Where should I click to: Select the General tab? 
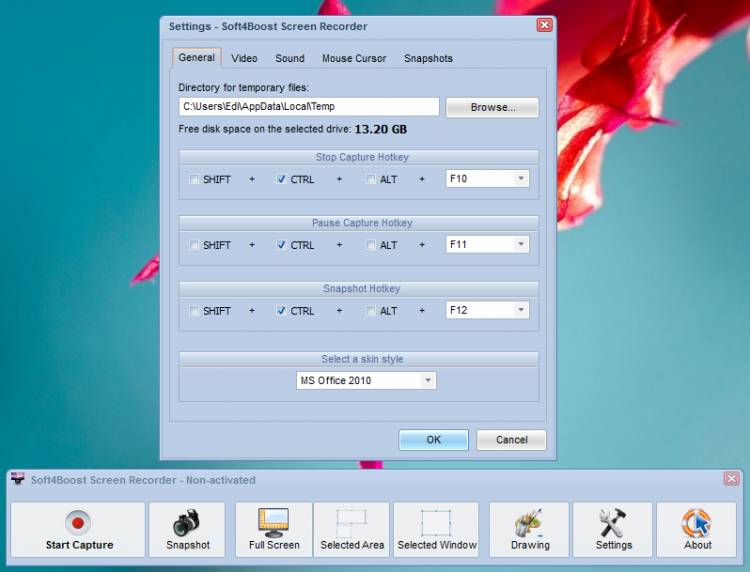197,57
